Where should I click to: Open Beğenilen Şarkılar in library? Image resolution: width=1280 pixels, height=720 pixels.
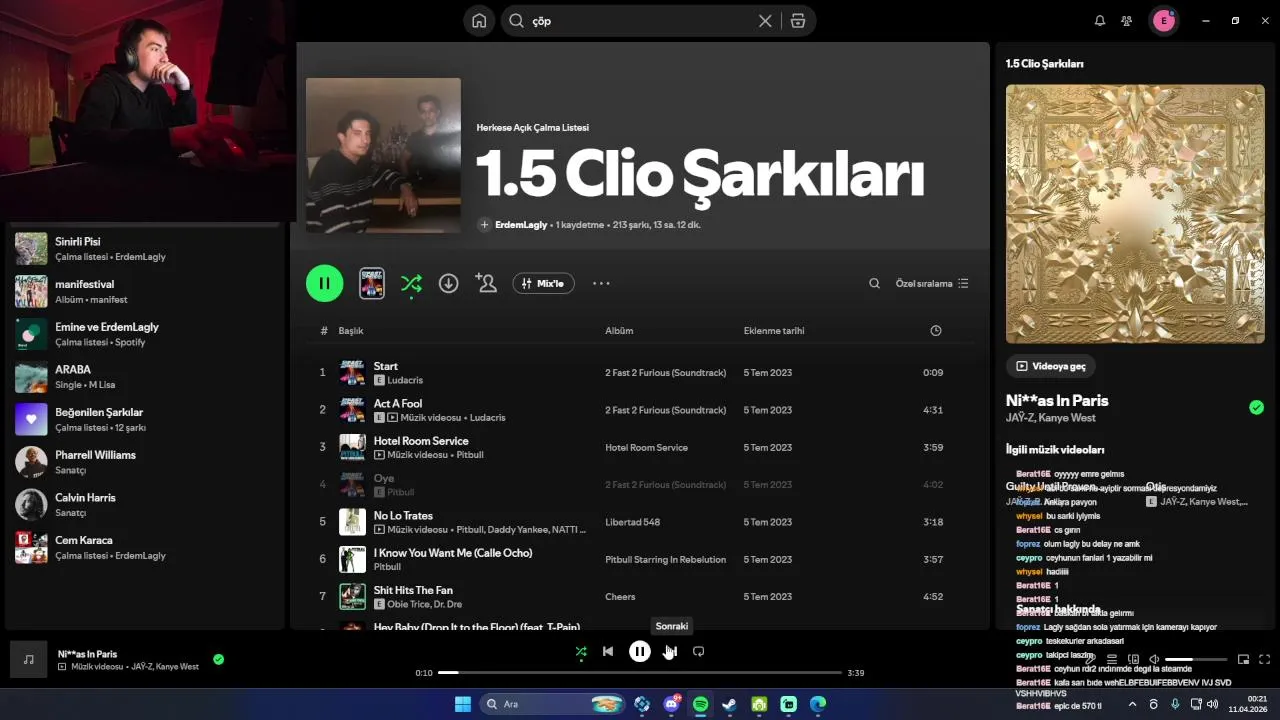click(x=145, y=419)
